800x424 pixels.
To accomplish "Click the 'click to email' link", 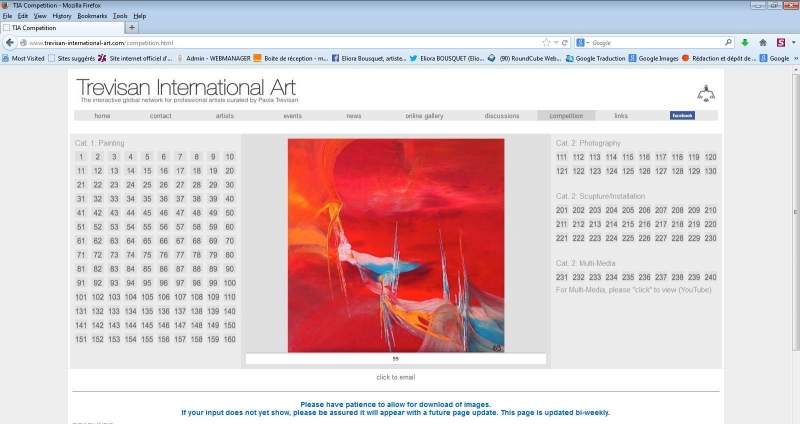I will 396,377.
